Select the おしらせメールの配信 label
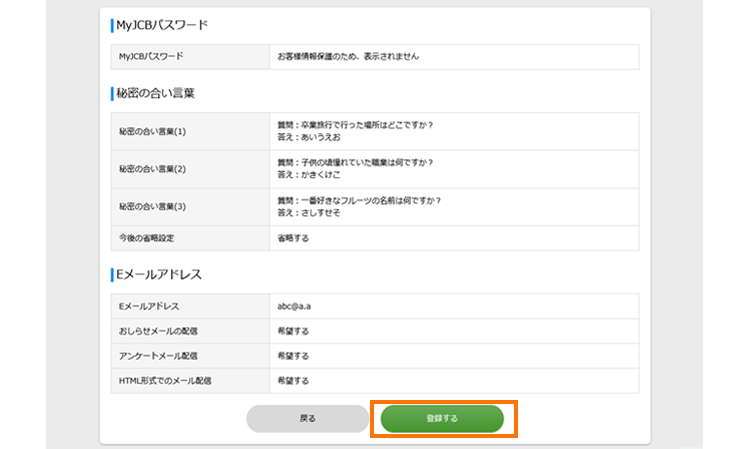Screen dimensions: 750x449 click(x=158, y=331)
